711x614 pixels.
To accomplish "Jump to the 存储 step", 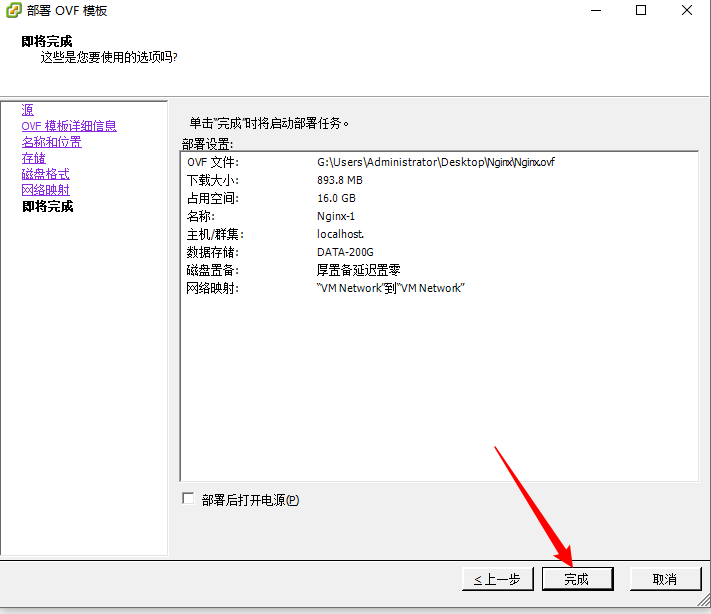I will (34, 158).
